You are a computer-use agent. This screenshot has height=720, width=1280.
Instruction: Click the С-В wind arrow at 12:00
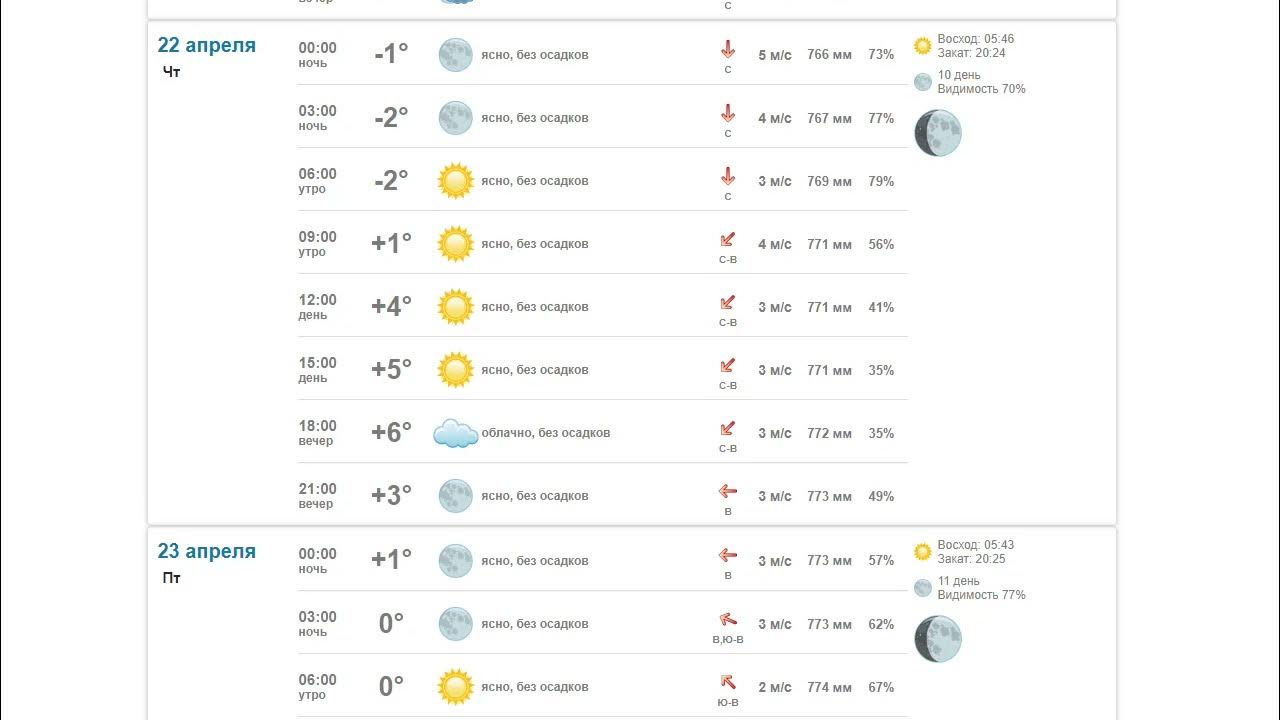(x=728, y=302)
